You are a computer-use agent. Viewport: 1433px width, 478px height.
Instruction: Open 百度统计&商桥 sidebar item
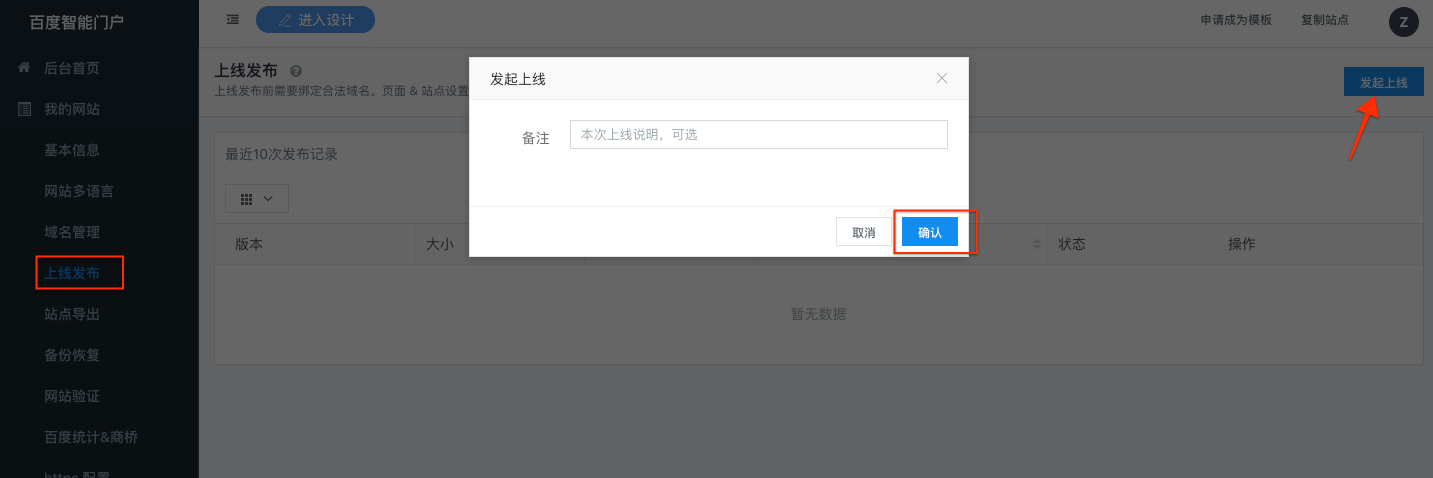point(90,437)
